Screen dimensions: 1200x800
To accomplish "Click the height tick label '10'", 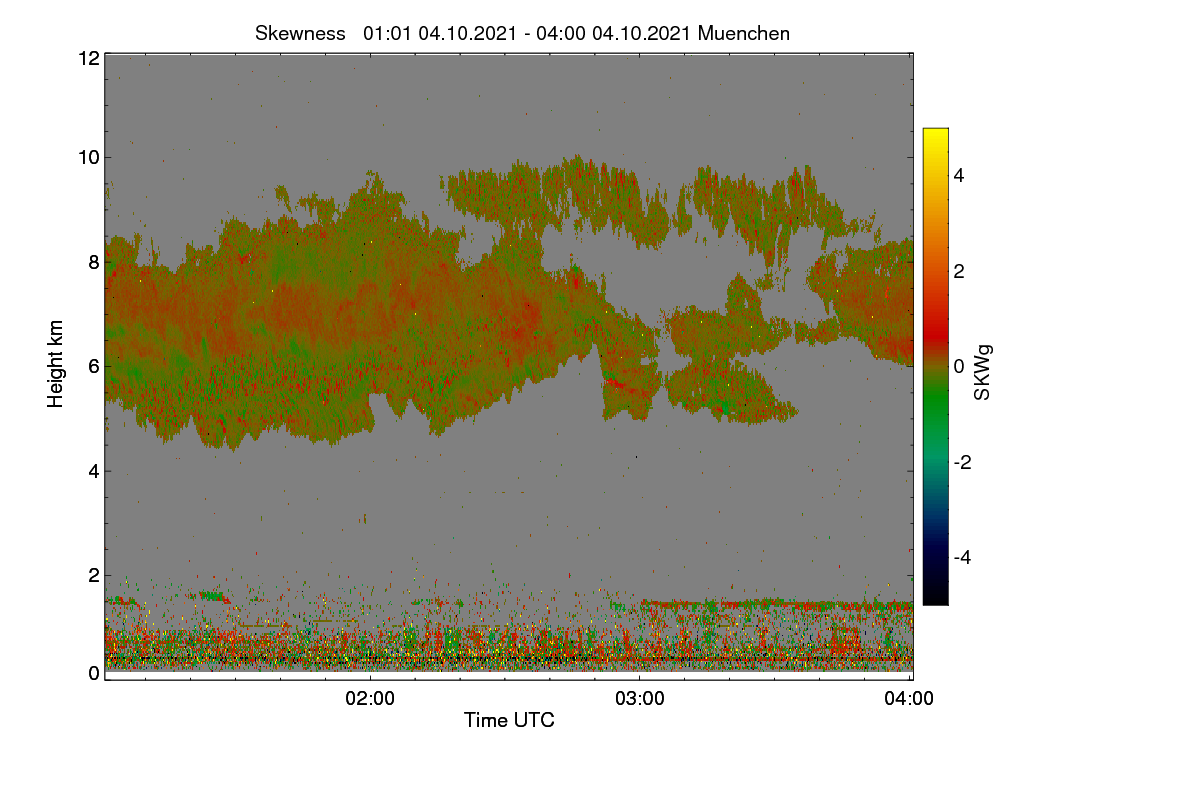I will [87, 157].
